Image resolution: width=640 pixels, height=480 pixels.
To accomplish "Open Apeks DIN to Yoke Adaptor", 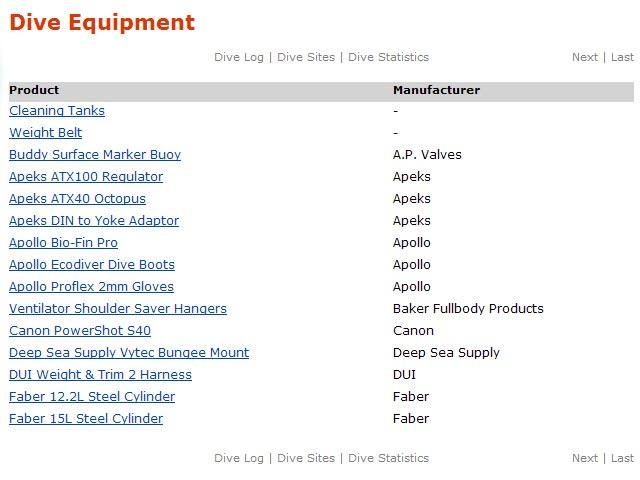I will tap(94, 221).
